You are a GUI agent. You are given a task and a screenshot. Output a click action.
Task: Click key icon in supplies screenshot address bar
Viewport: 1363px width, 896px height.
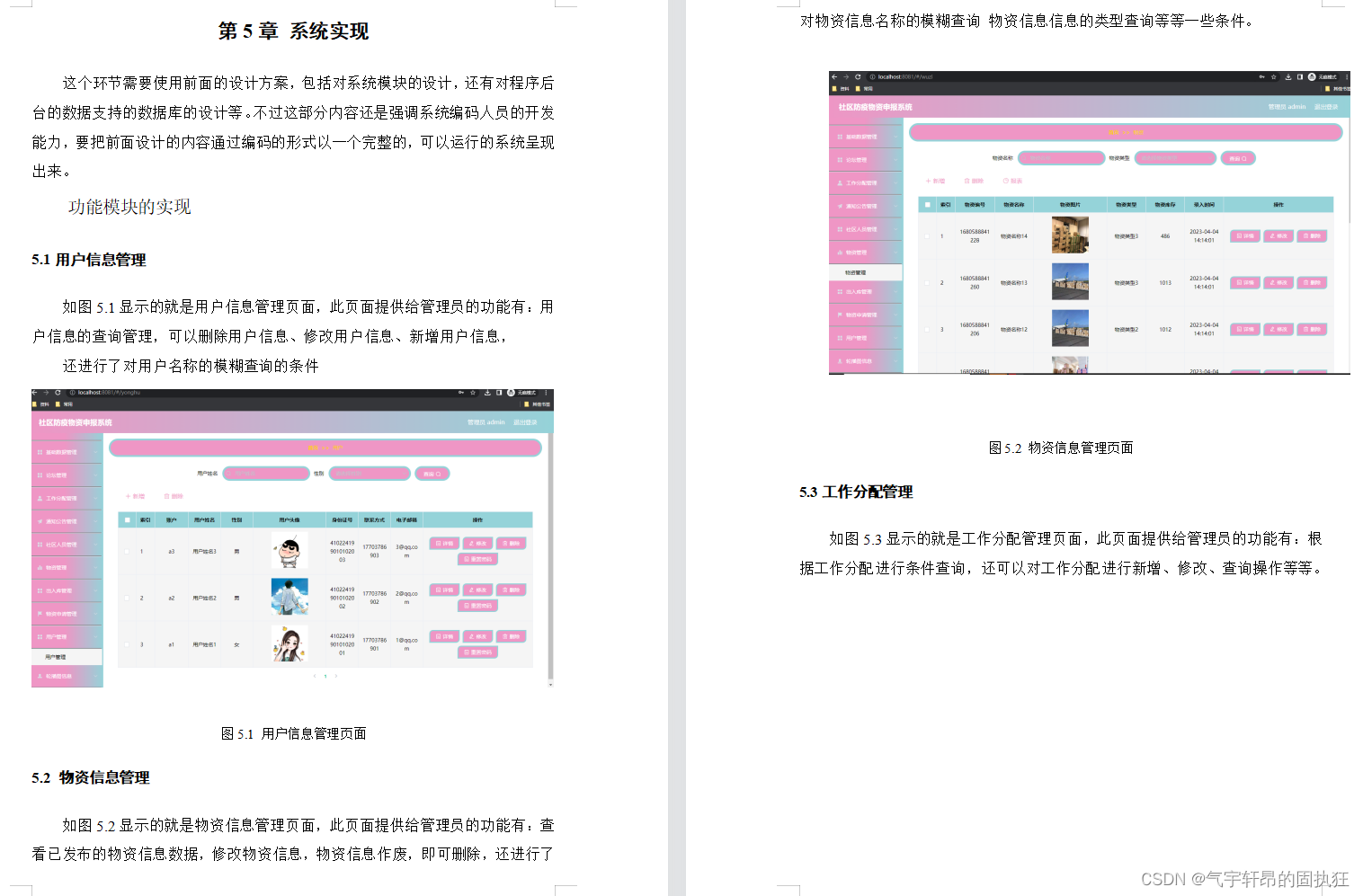pos(1261,76)
